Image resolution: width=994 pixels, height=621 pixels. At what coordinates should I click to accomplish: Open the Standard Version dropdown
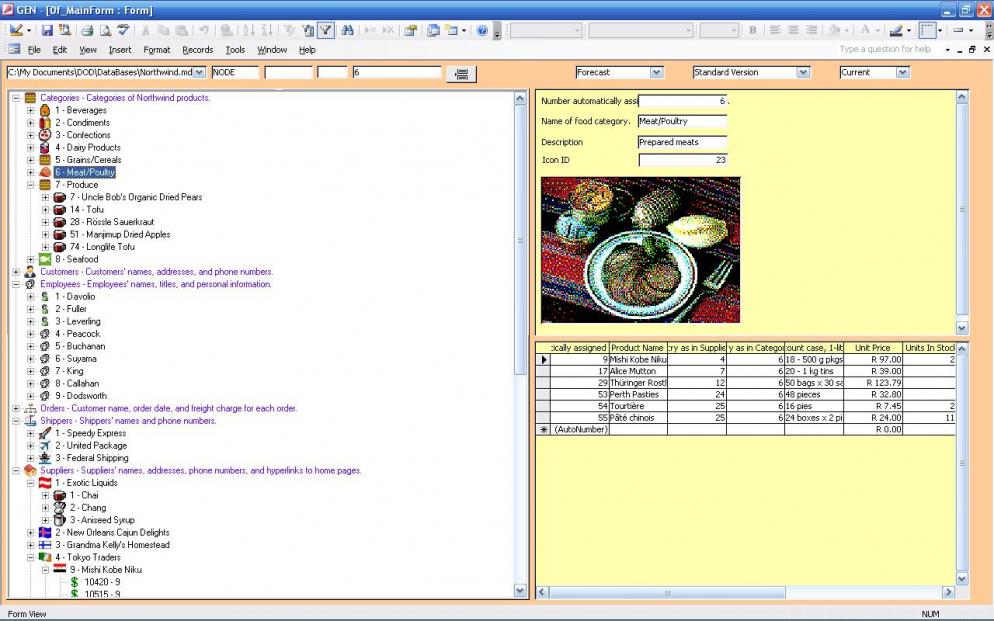803,72
